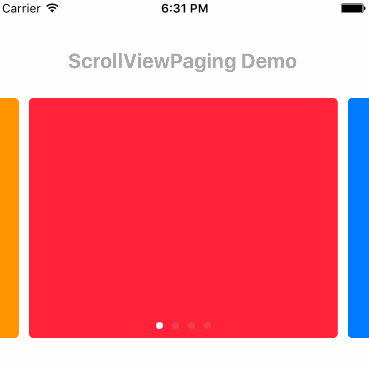
Task: Tap empty status bar space between Wi-Fi and clock
Action: [x=110, y=8]
